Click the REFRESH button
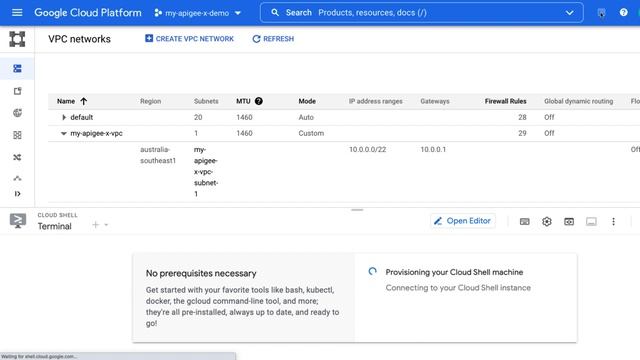Viewport: 640px width, 360px height. coord(273,39)
